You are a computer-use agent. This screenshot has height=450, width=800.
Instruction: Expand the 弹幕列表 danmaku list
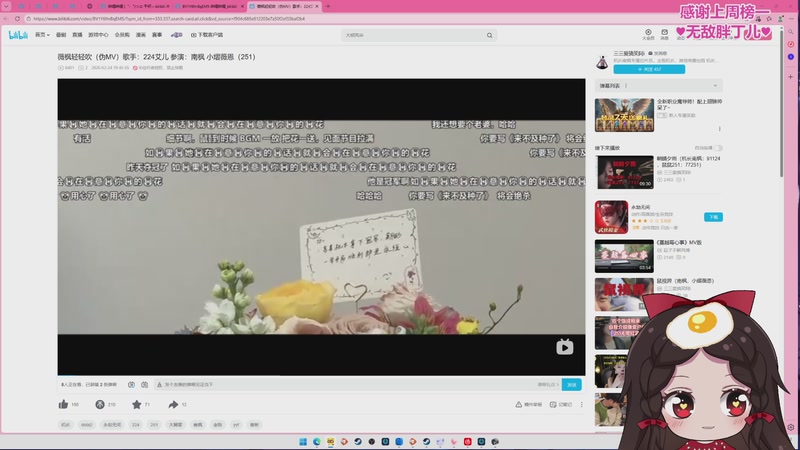pos(715,86)
